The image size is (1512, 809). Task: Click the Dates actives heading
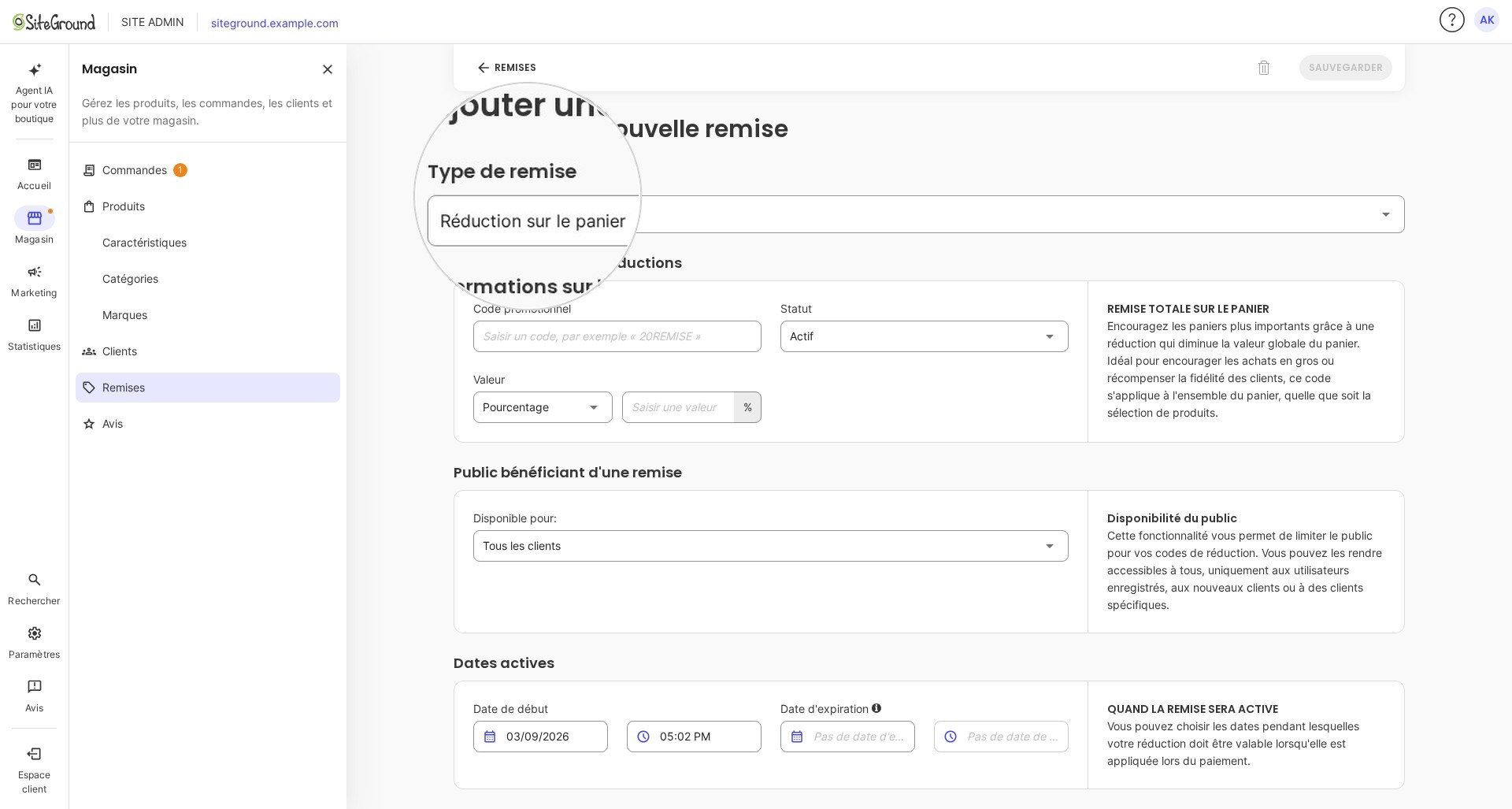504,663
